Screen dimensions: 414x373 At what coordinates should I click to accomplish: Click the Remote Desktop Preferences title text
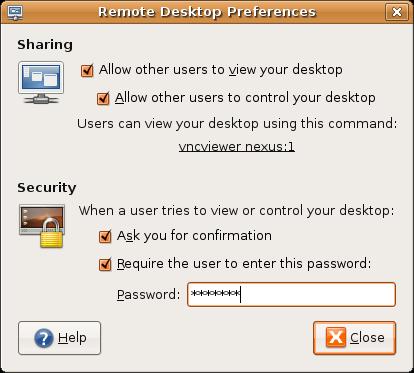(207, 12)
